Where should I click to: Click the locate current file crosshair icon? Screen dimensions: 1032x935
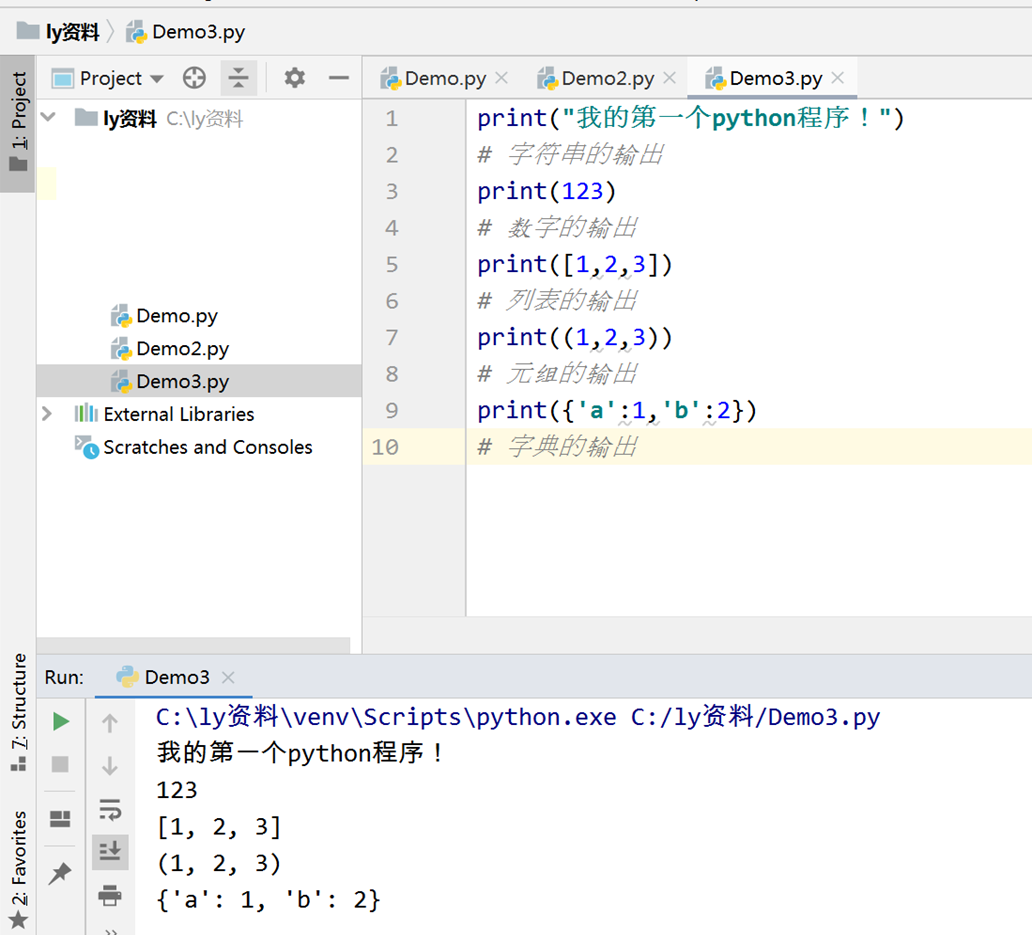194,78
